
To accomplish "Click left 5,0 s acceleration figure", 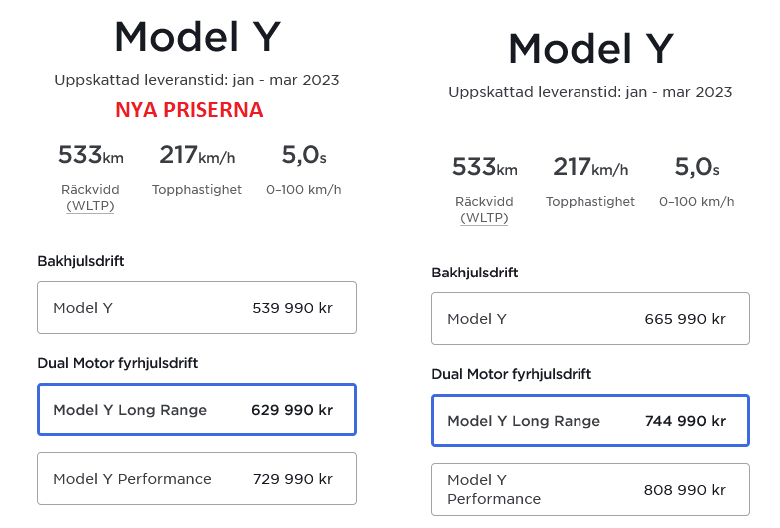I will [x=304, y=154].
